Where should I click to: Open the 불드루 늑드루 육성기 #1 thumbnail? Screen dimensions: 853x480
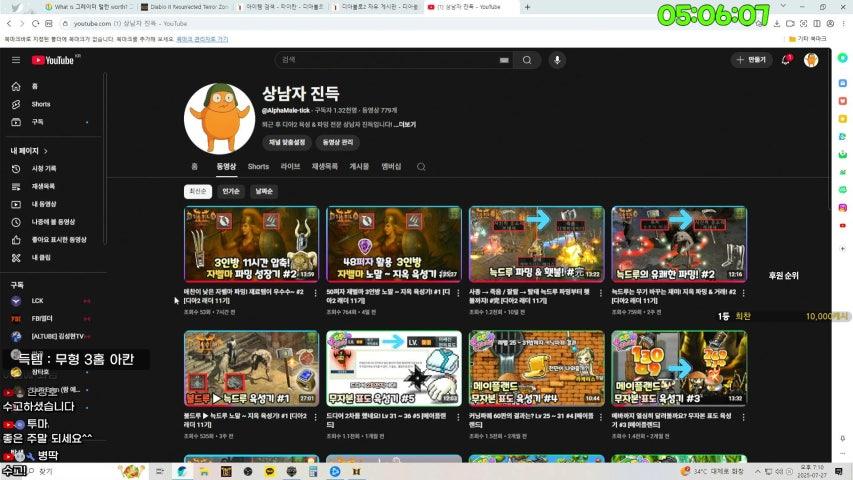[251, 368]
